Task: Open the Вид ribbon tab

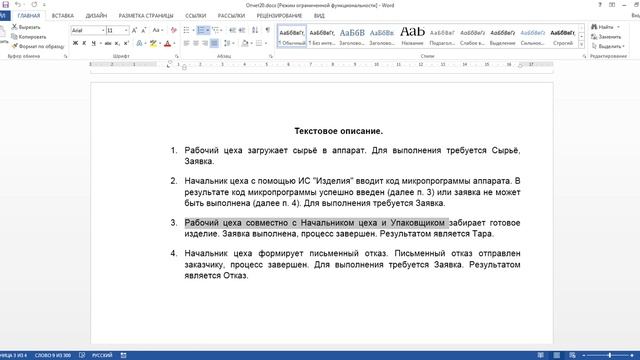Action: point(319,16)
